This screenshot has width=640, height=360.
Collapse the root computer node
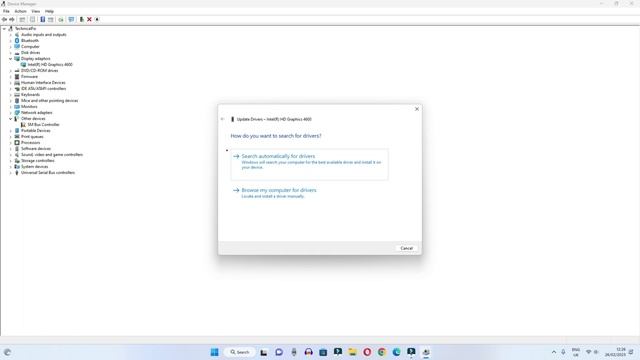click(x=4, y=29)
